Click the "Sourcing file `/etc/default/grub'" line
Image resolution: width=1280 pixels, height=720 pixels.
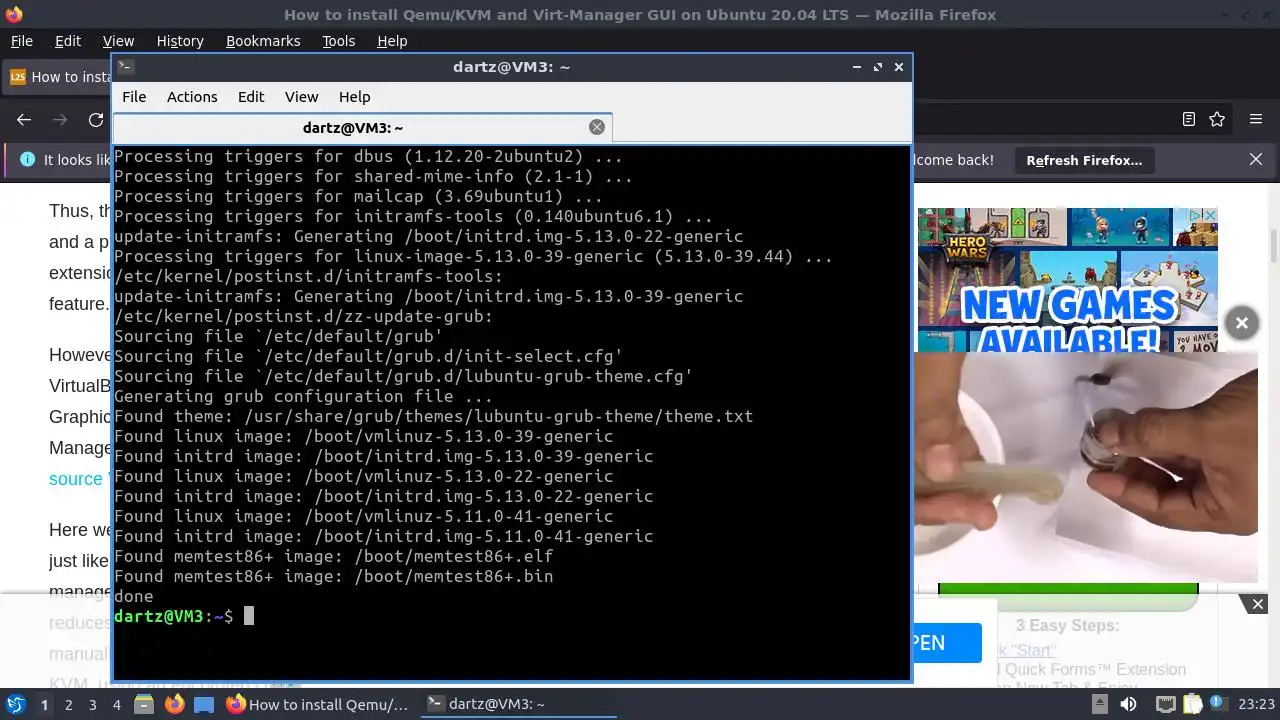pos(278,336)
